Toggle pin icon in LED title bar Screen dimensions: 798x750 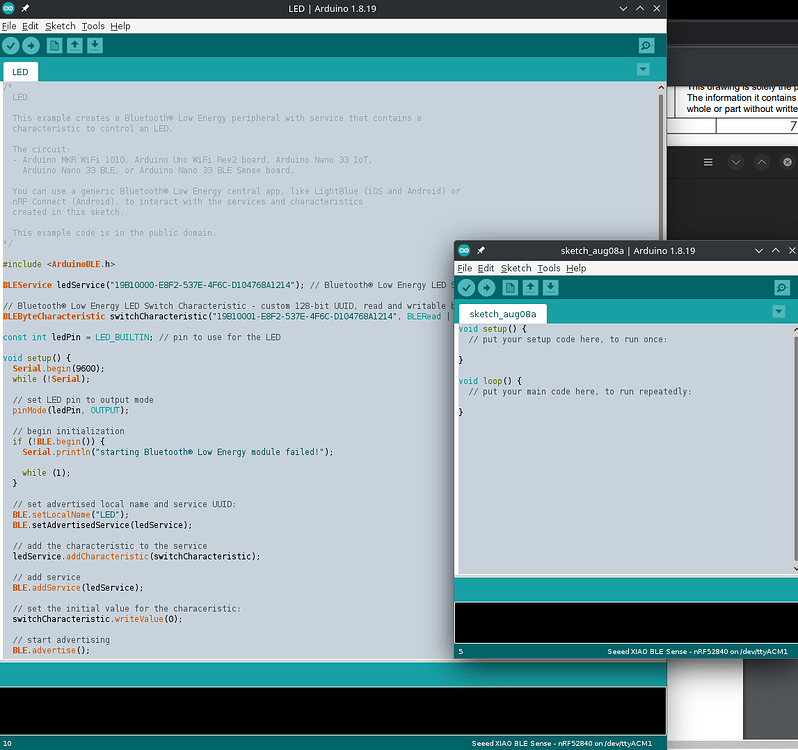coord(26,8)
